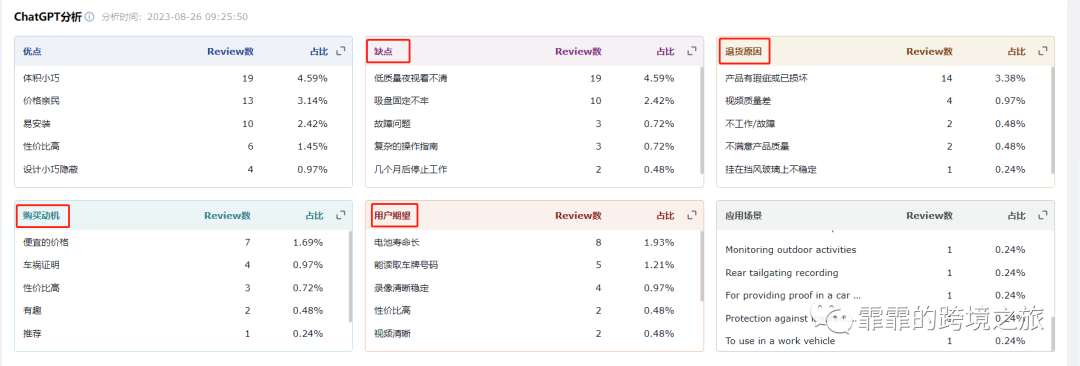Select the Rear tailgating recording row

[883, 272]
